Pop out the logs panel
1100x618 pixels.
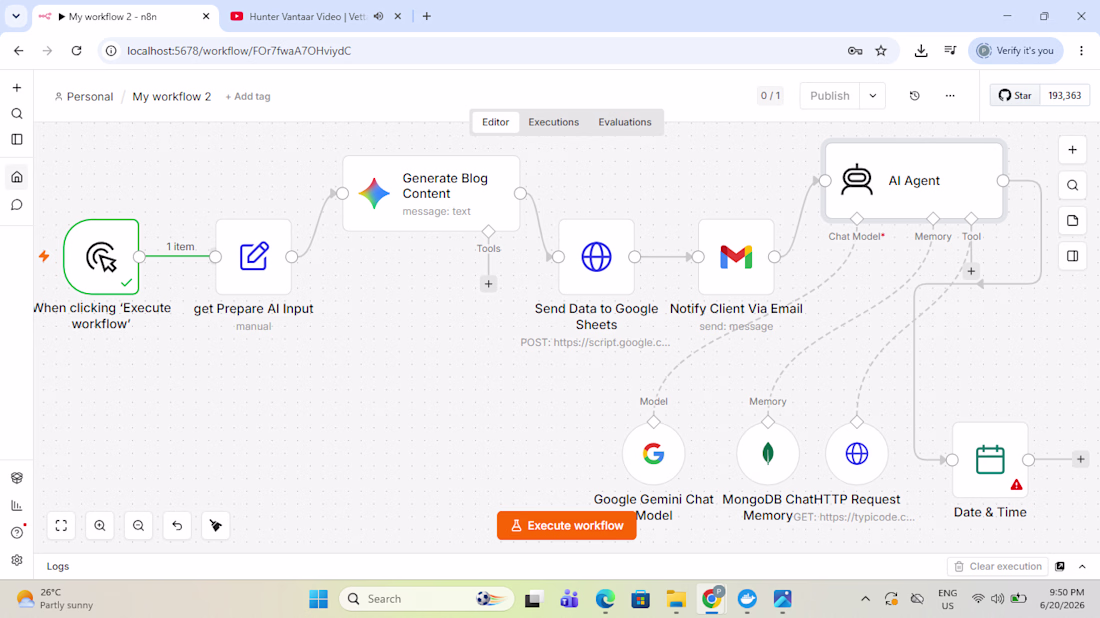[x=1060, y=566]
